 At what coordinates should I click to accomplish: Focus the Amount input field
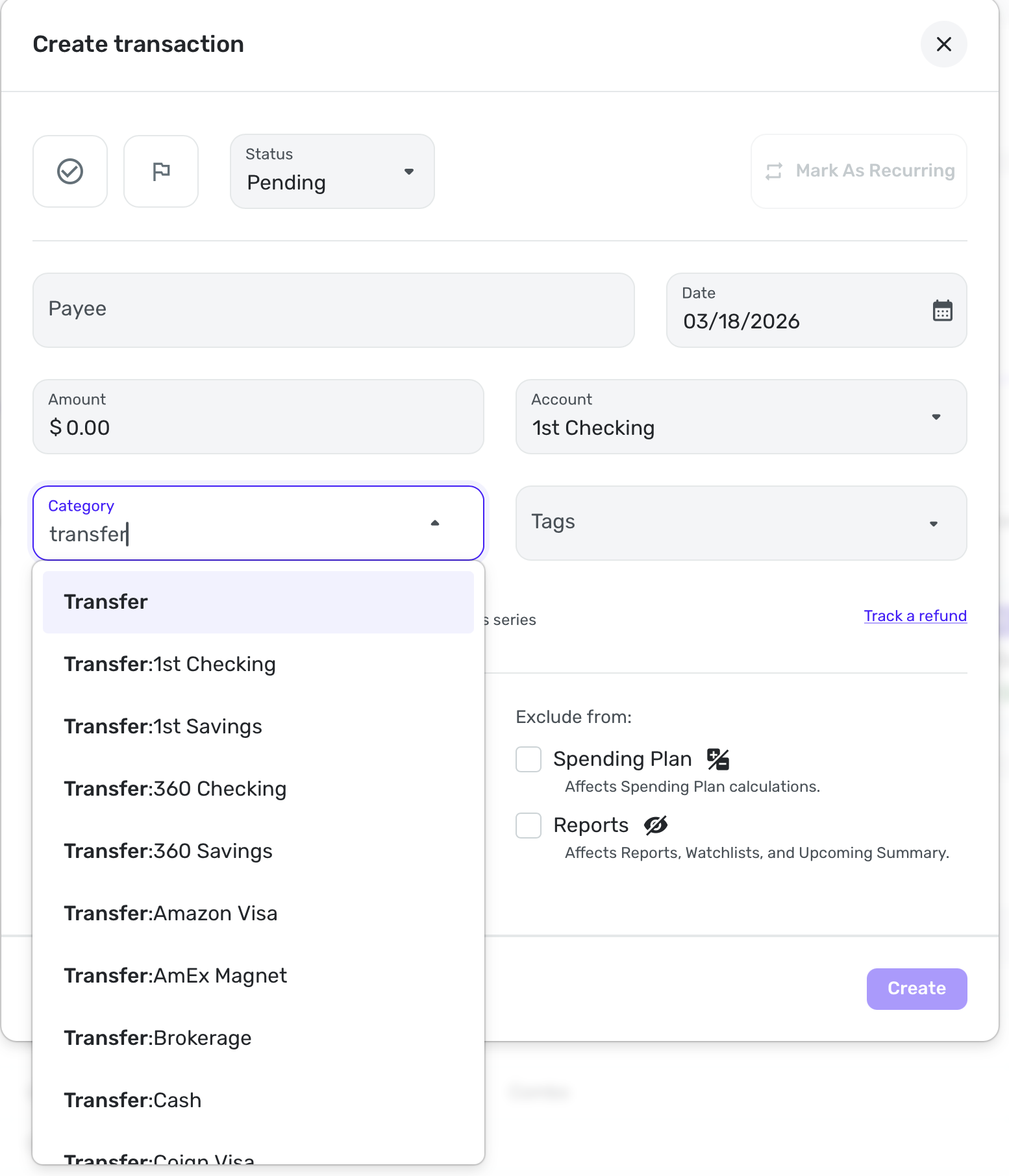pos(258,428)
